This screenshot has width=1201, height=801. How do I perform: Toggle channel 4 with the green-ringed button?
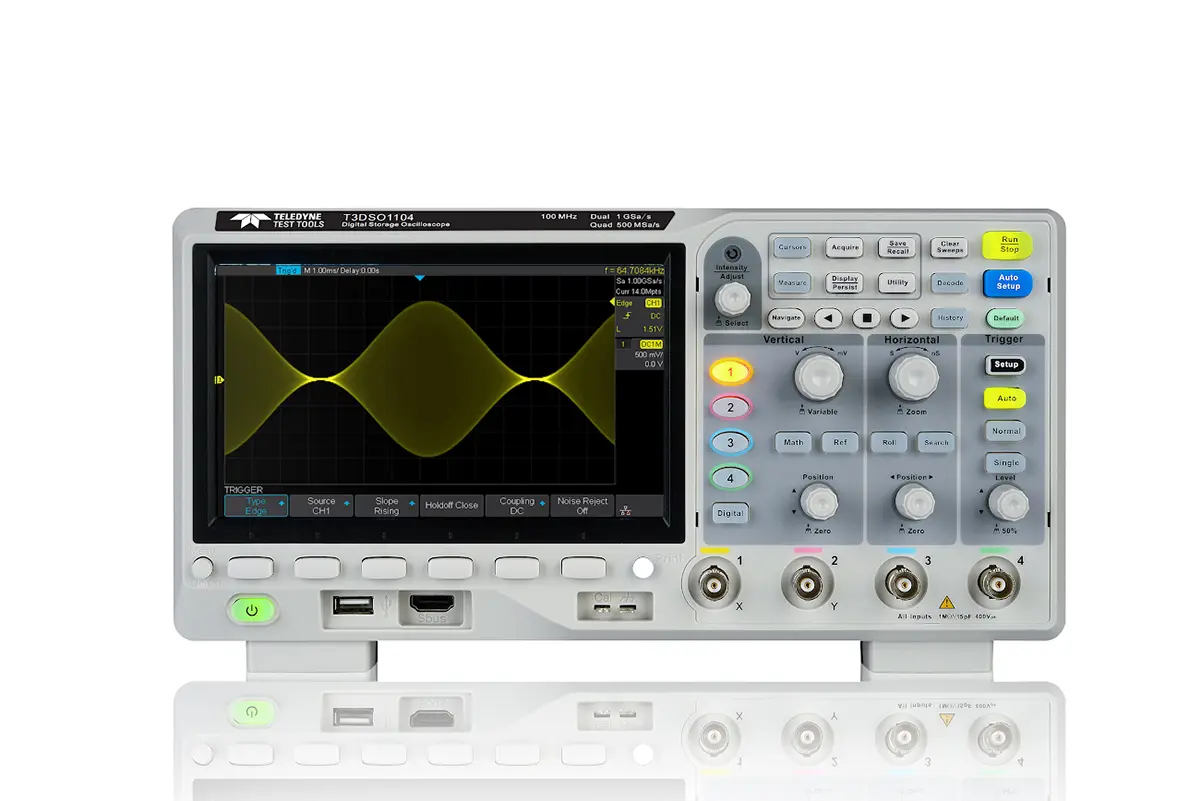coord(730,478)
